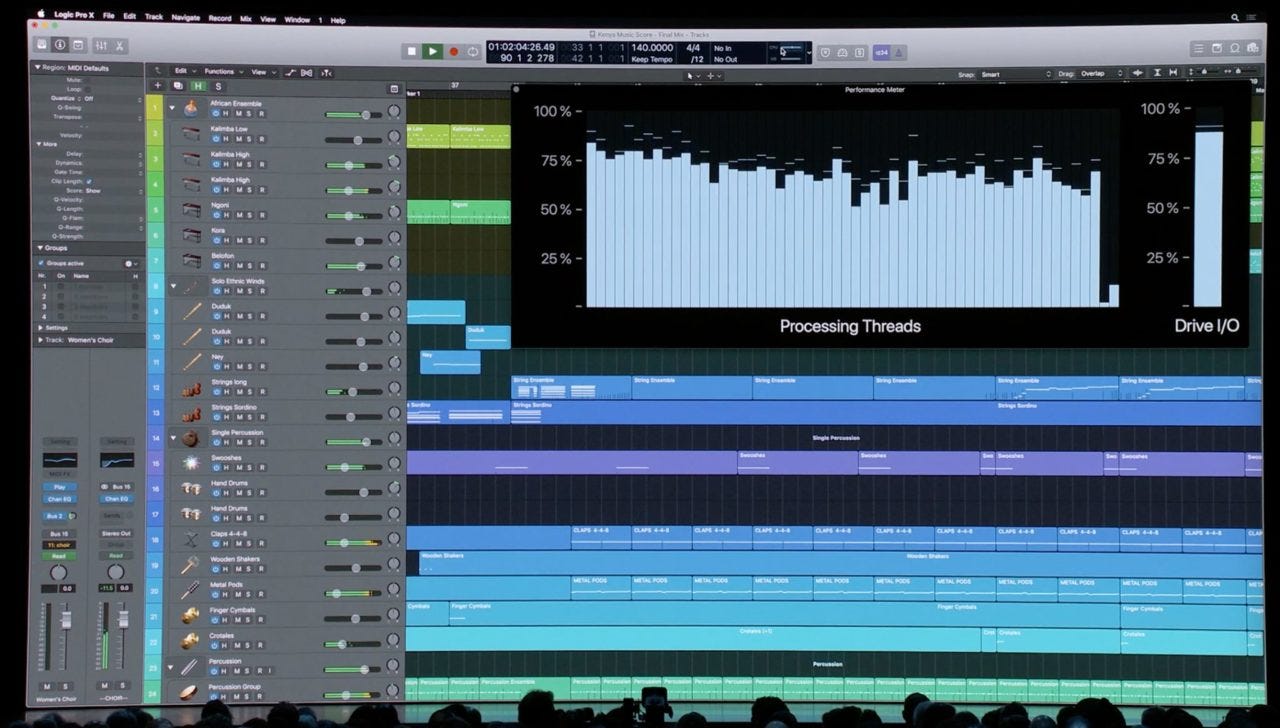Toggle the Flex icon in tracks menu bar

tap(306, 72)
